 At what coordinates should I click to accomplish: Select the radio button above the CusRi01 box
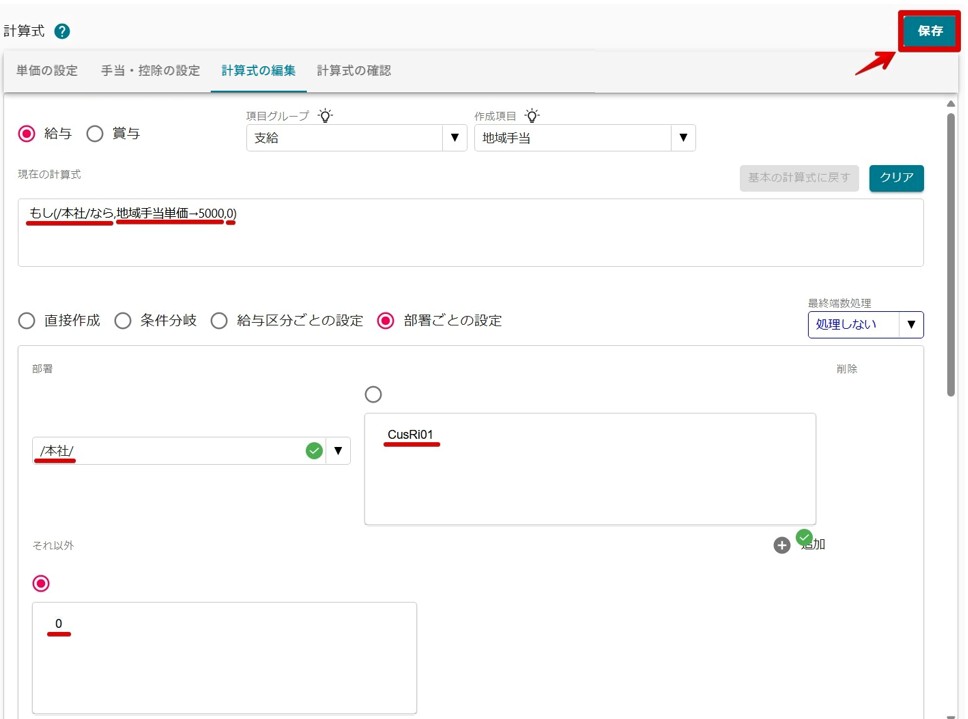373,394
